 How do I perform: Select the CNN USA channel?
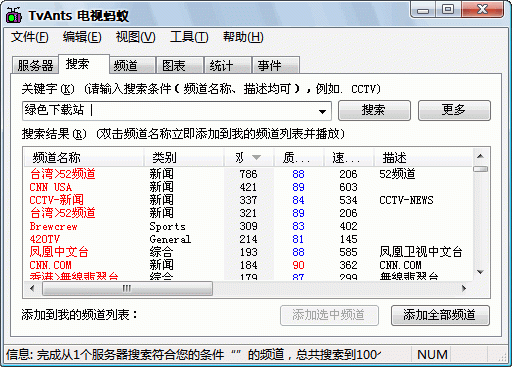pos(51,187)
